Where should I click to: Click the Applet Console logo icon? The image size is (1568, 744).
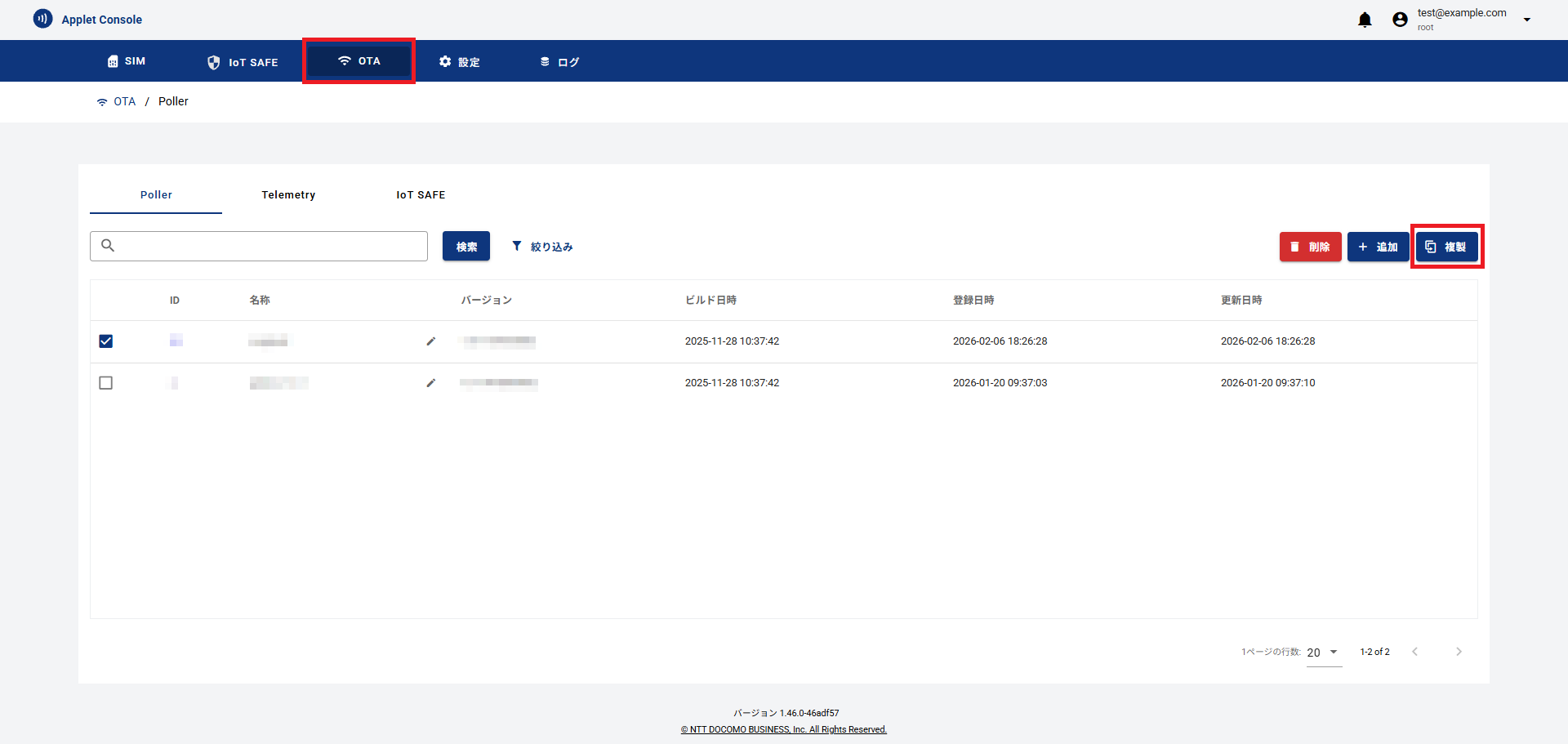coord(42,19)
